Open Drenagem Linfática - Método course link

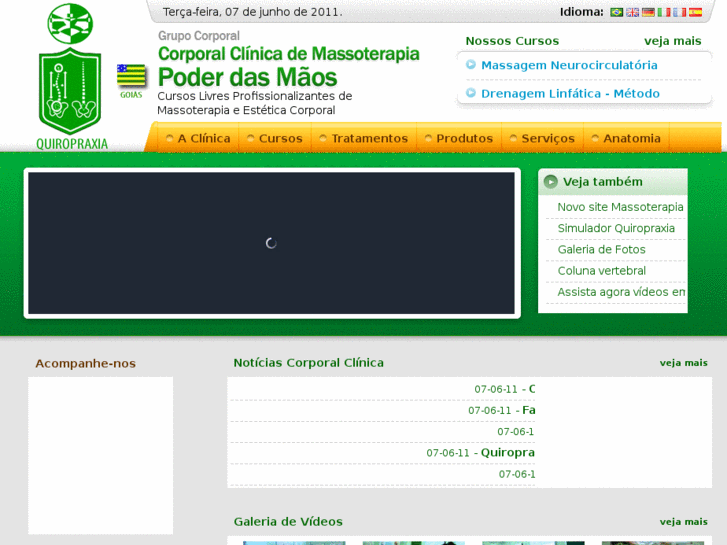(570, 93)
